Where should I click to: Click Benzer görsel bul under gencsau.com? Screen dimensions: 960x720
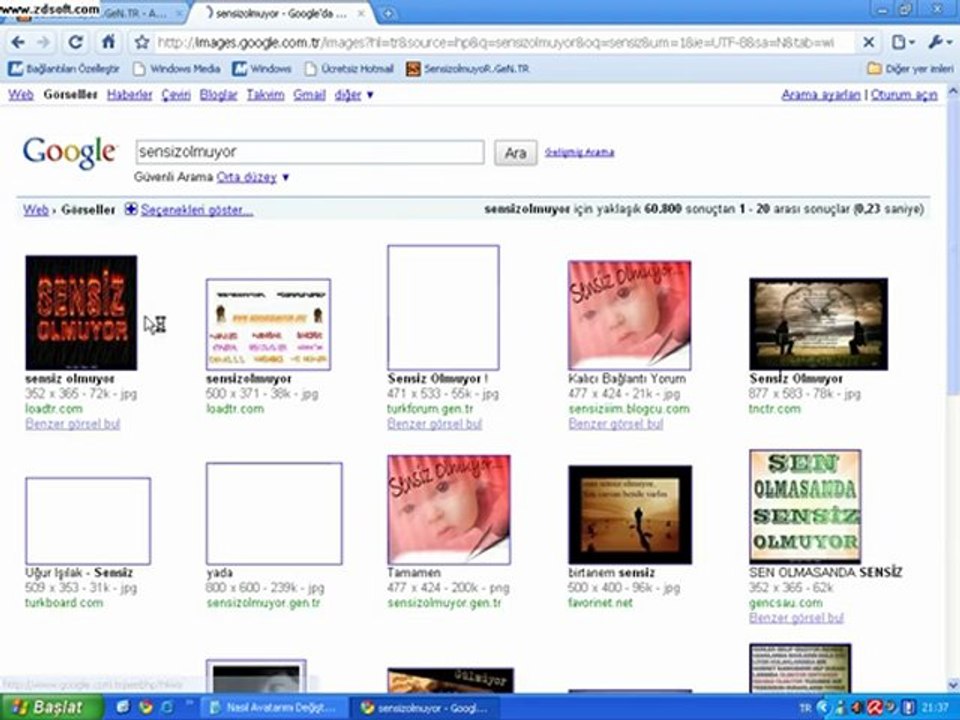(796, 618)
